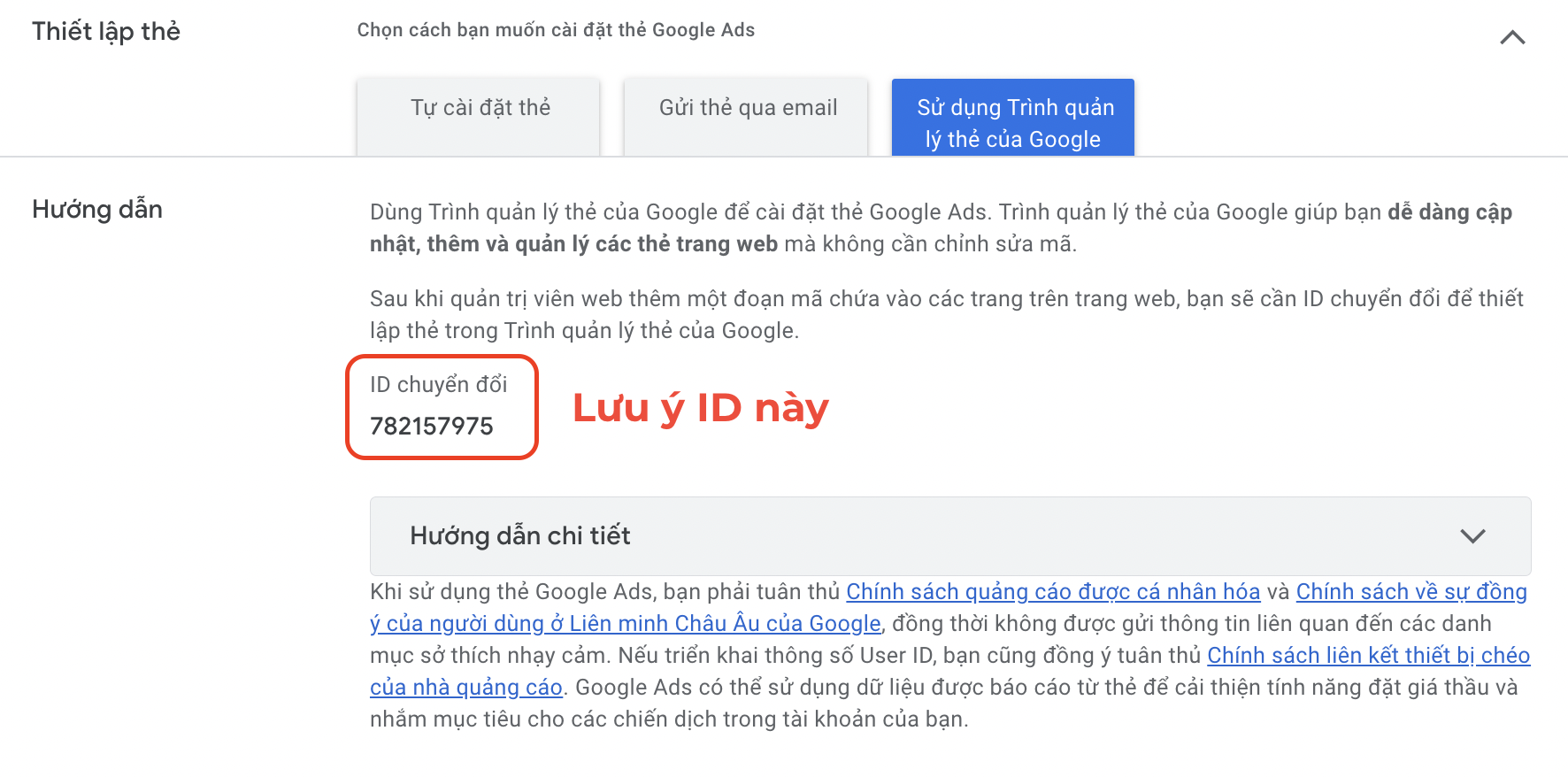Switch to the Tự cài đặt thẻ tab
The width and height of the screenshot is (1568, 777).
pyautogui.click(x=479, y=117)
